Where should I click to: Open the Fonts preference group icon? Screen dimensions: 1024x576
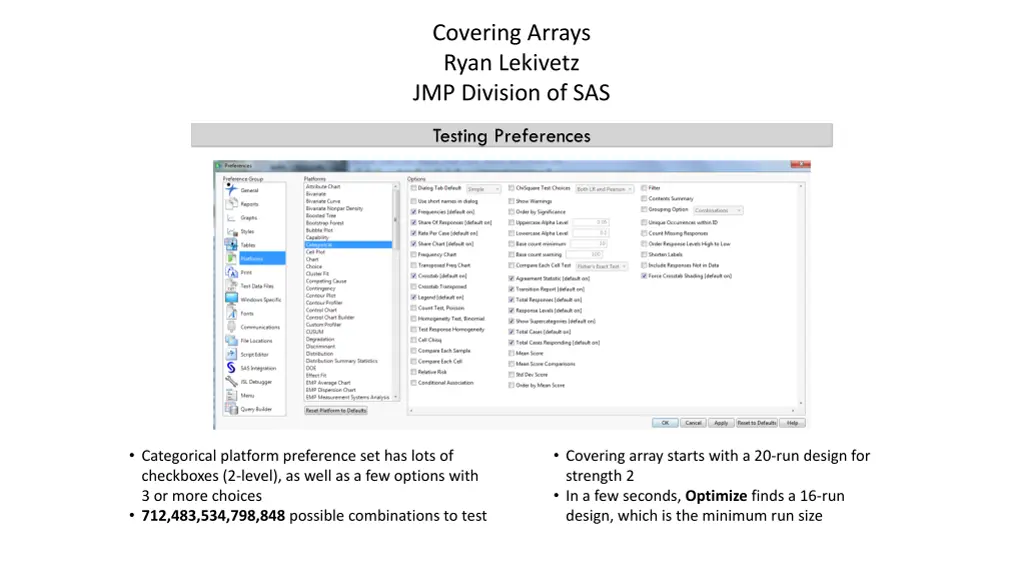click(x=231, y=313)
